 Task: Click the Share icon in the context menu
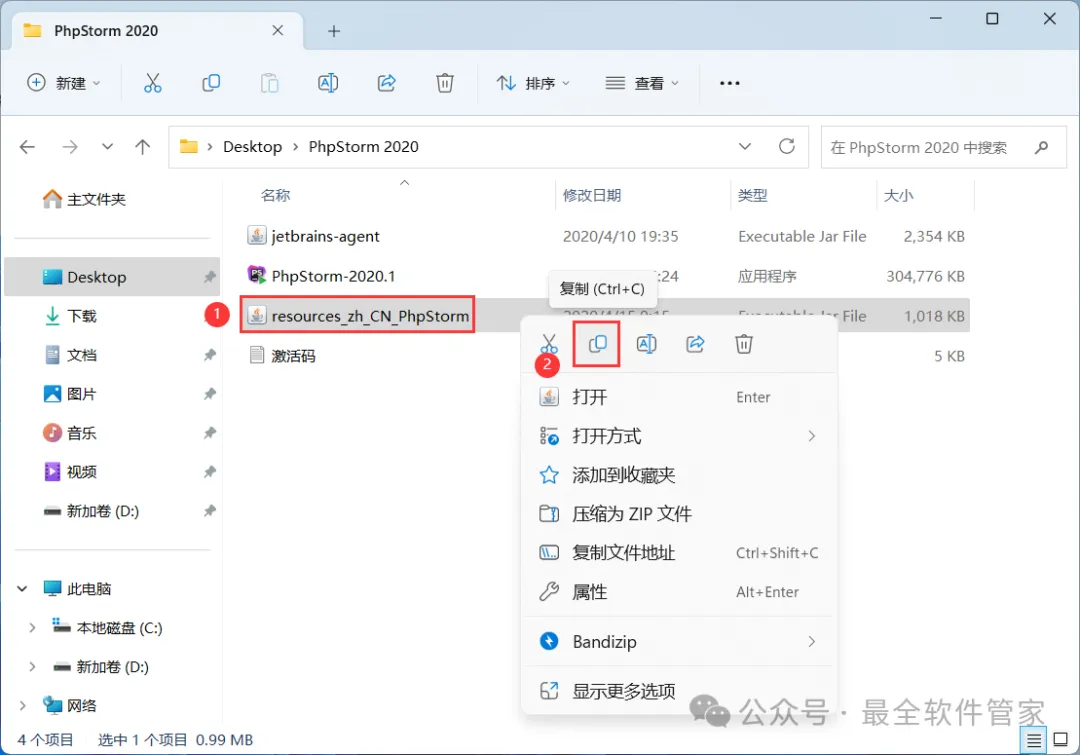[x=695, y=343]
